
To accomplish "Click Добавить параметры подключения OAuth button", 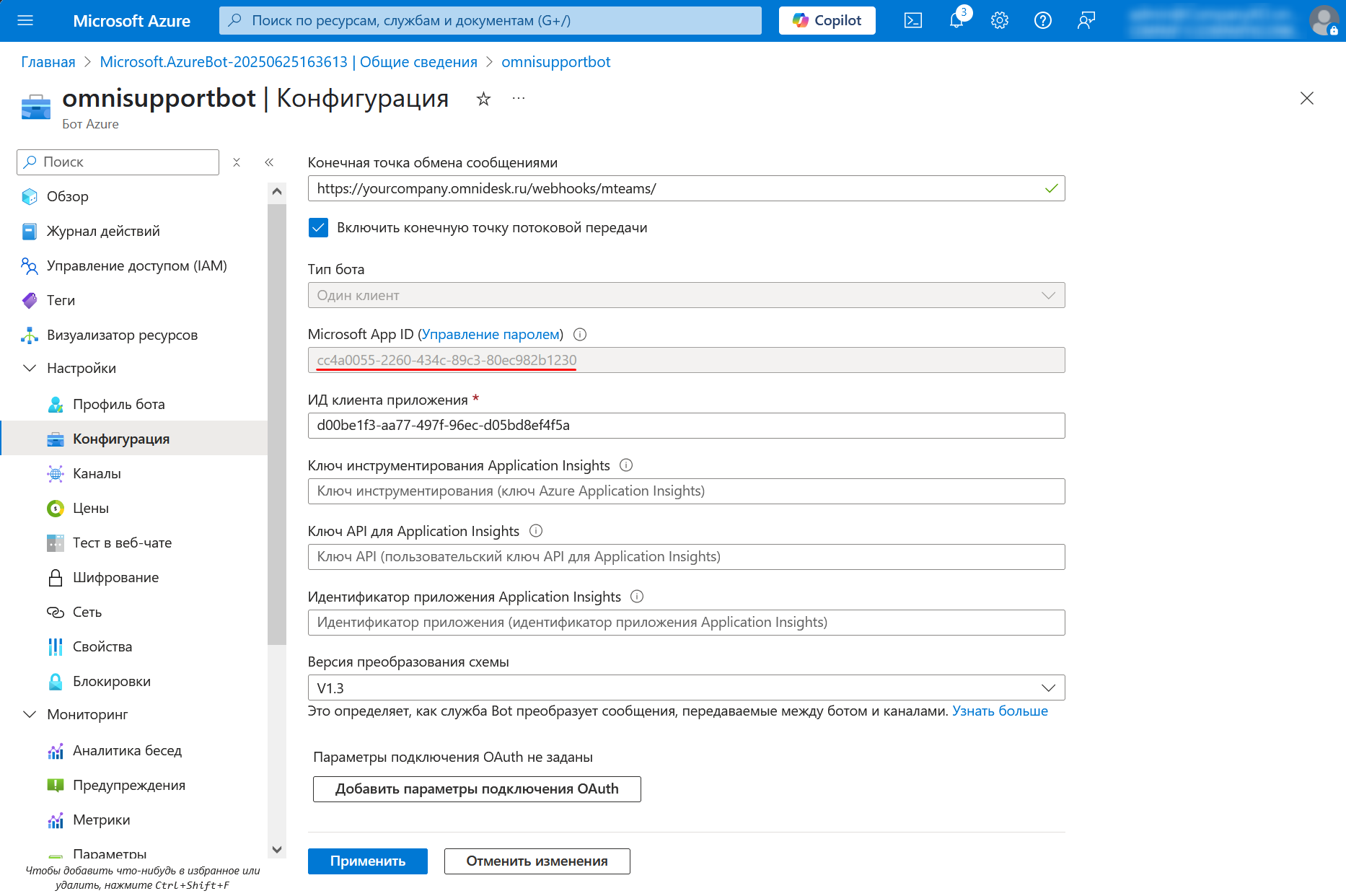I will pos(477,789).
